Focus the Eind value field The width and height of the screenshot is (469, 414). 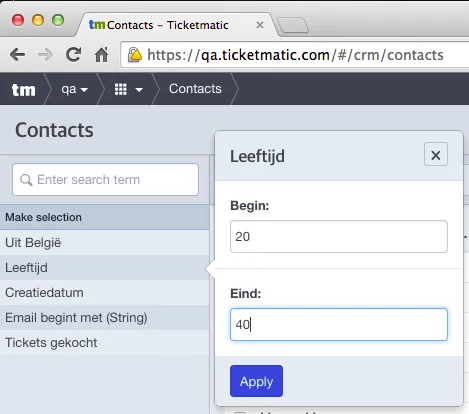(339, 324)
